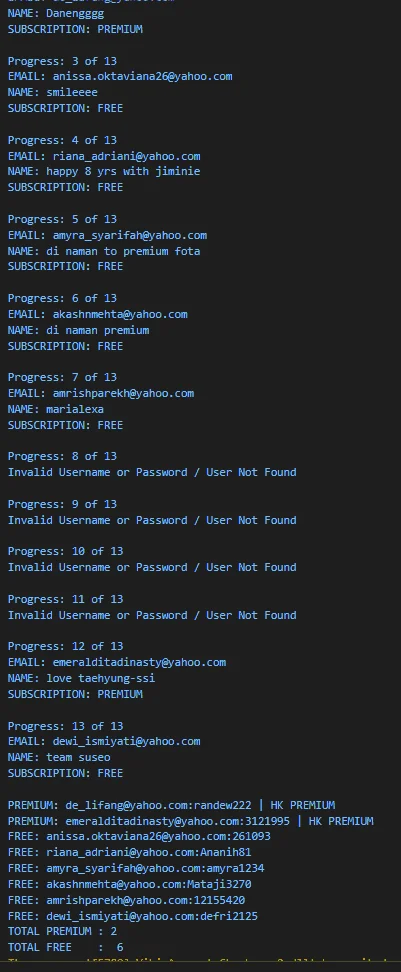Click the 'Progress: 10 of 13' text
The image size is (401, 972).
[x=65, y=551]
